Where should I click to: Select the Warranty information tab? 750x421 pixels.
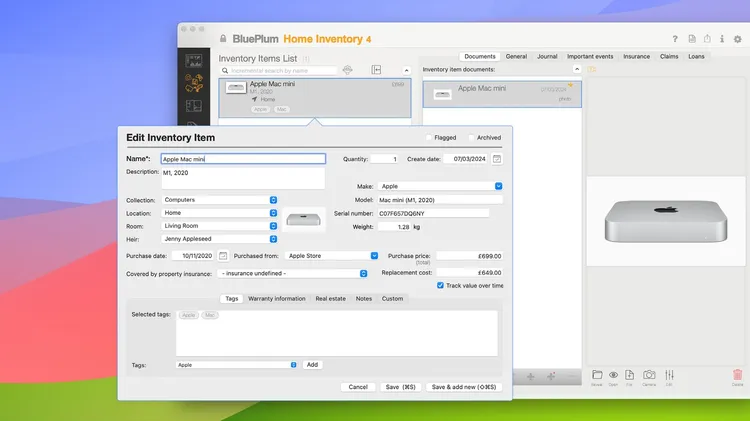(x=276, y=299)
